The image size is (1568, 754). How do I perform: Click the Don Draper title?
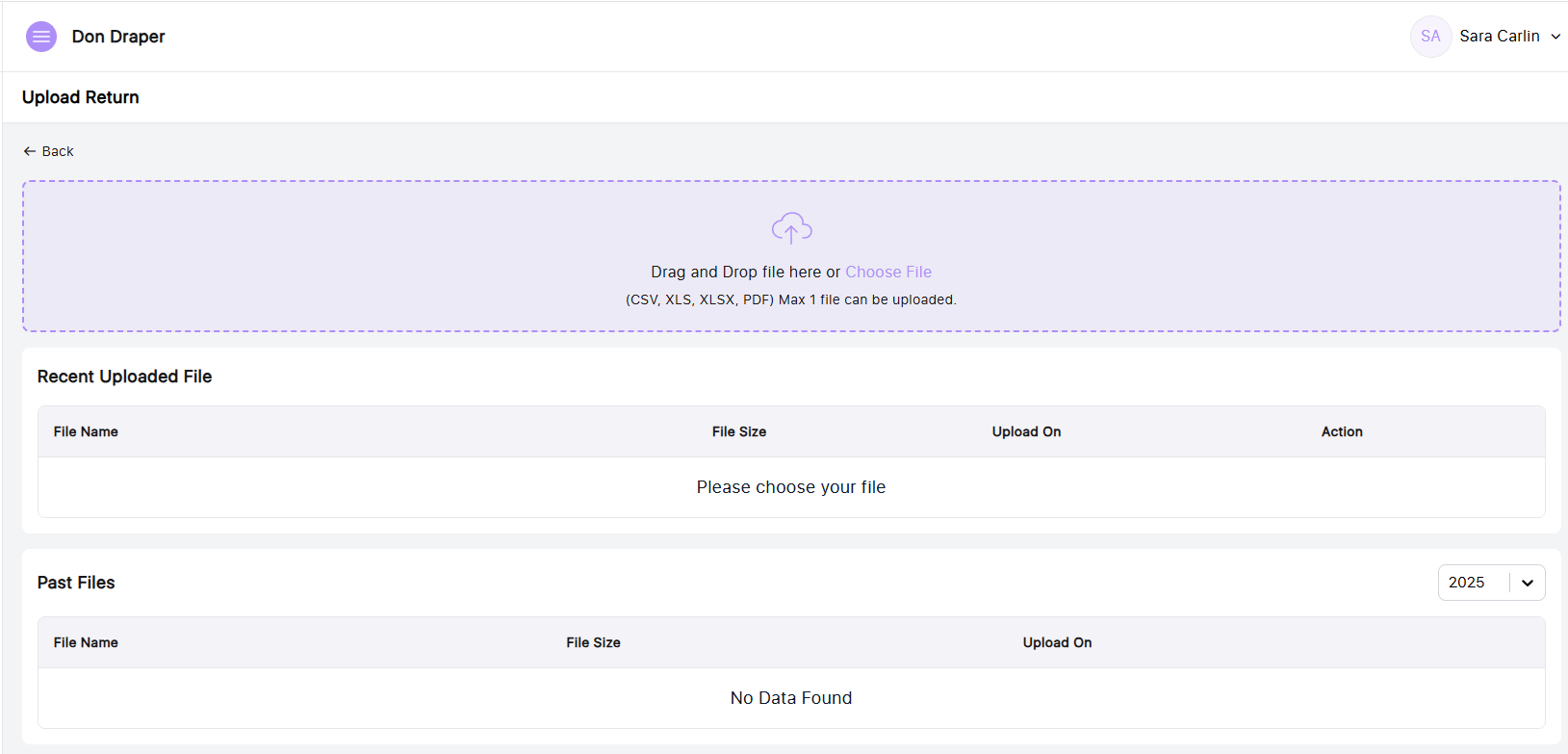[118, 37]
